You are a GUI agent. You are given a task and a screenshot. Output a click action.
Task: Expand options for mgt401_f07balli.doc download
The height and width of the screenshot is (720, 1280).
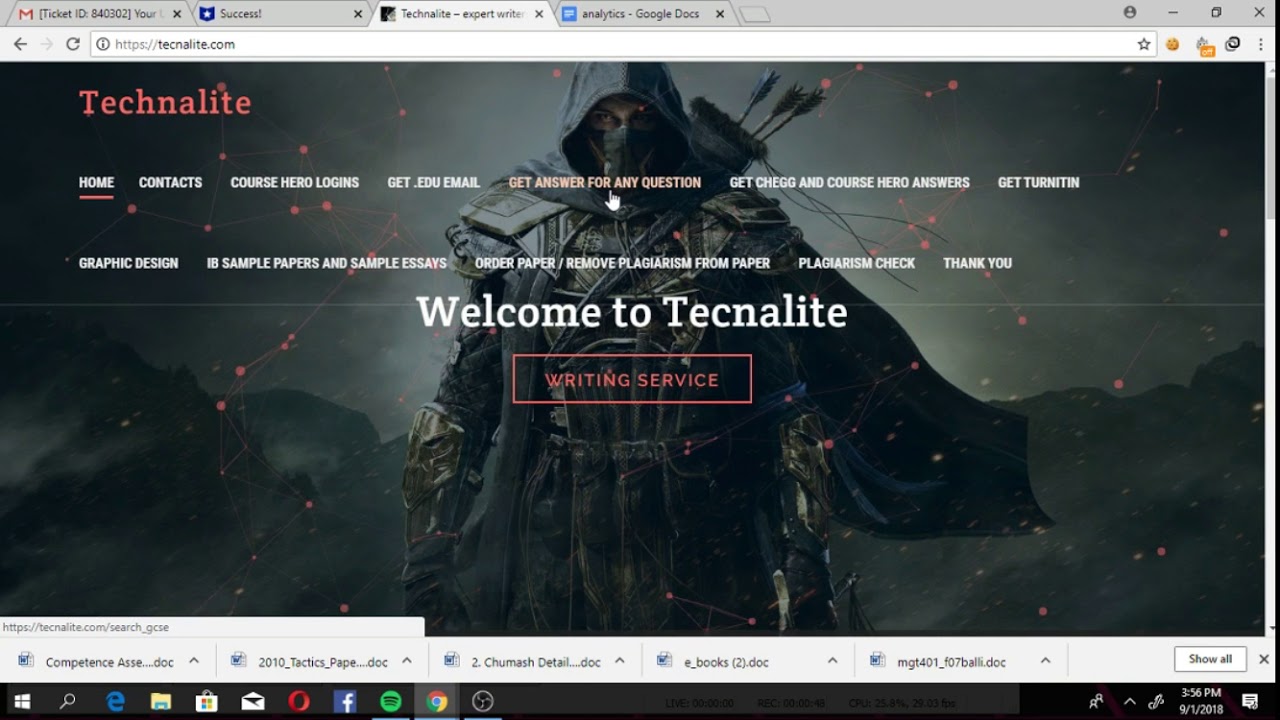click(x=1045, y=660)
